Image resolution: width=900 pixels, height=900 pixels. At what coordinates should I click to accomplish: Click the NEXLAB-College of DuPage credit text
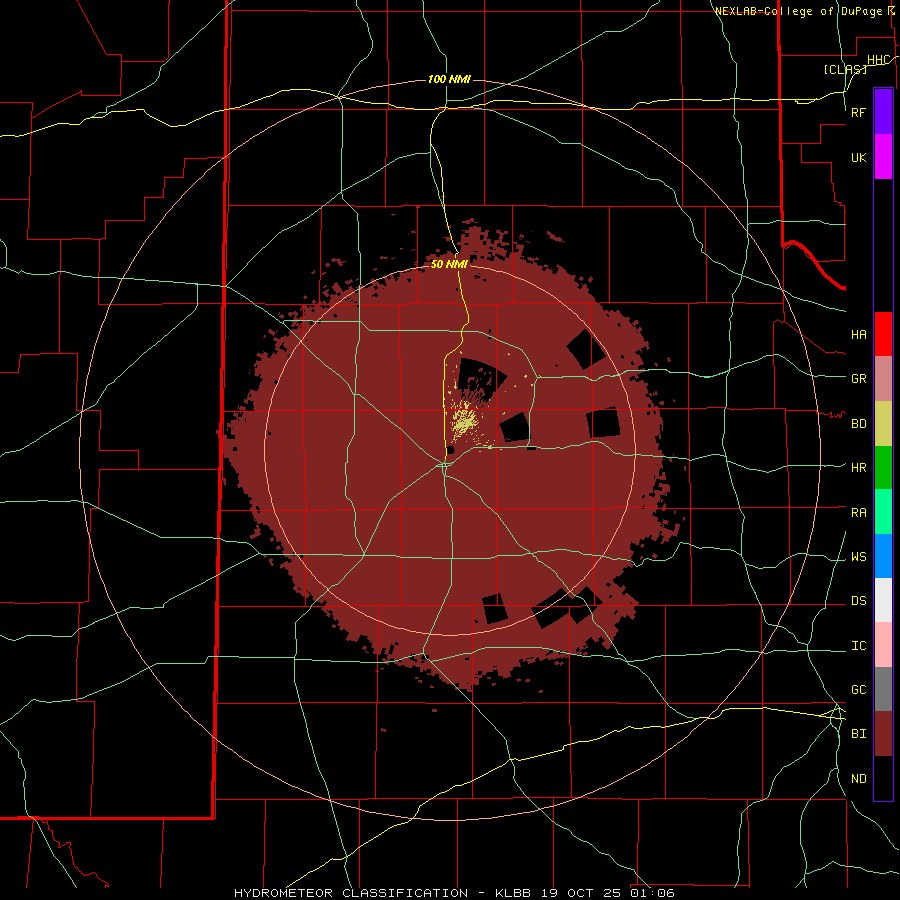click(798, 11)
